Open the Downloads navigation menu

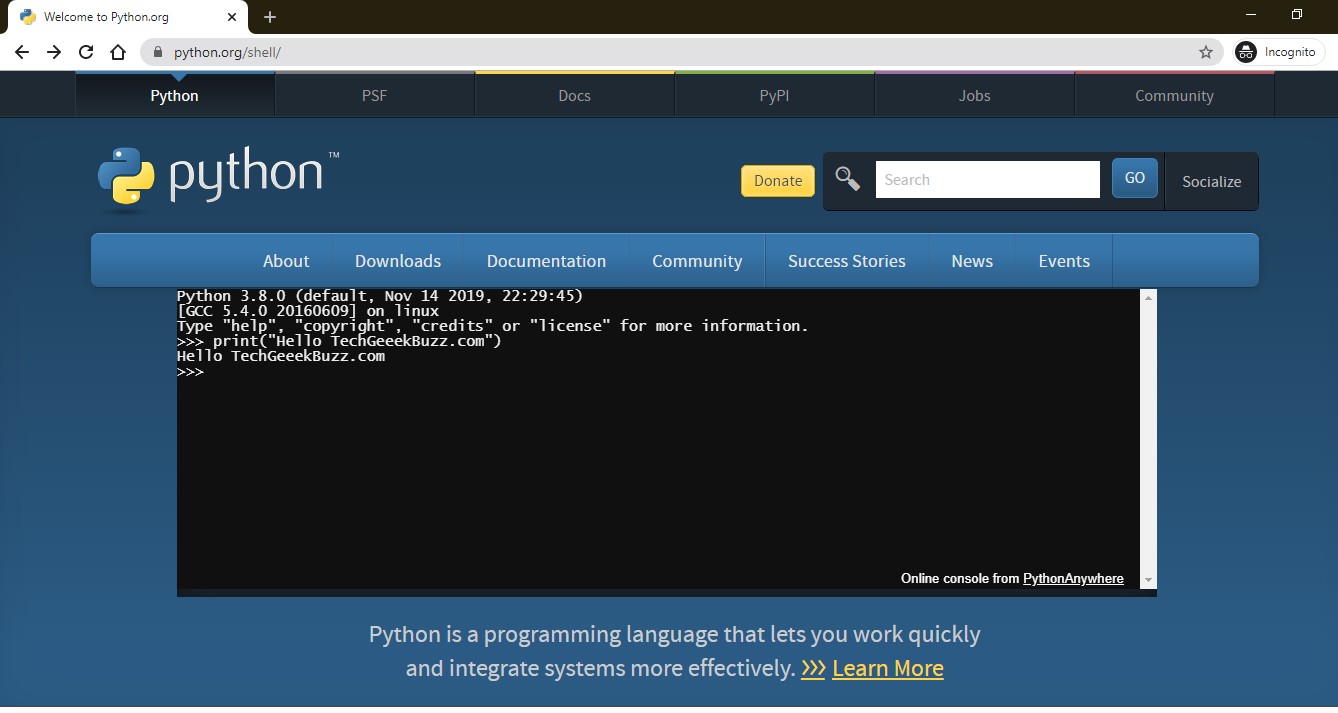coord(397,261)
